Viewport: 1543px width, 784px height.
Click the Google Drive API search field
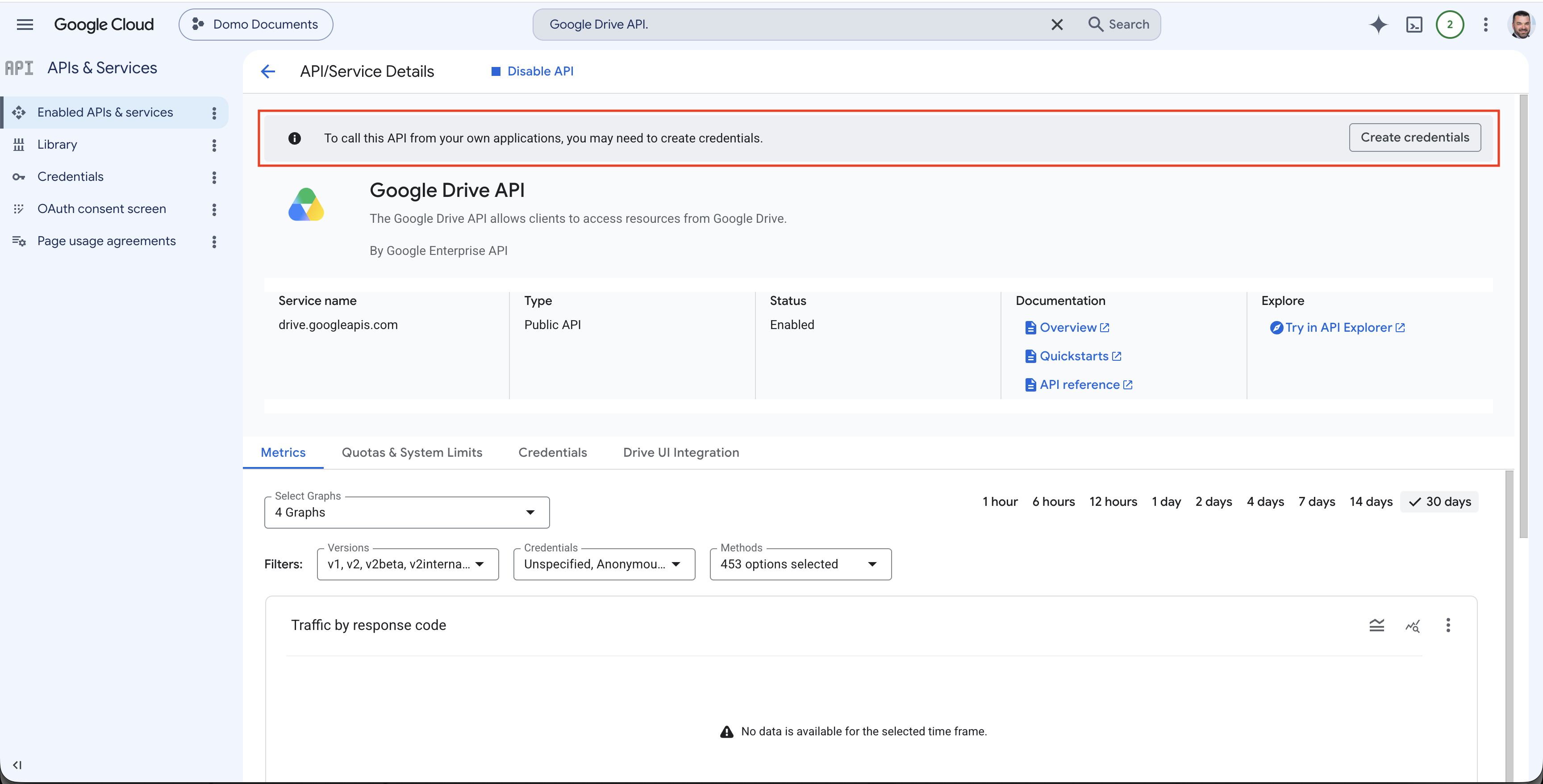click(x=791, y=25)
